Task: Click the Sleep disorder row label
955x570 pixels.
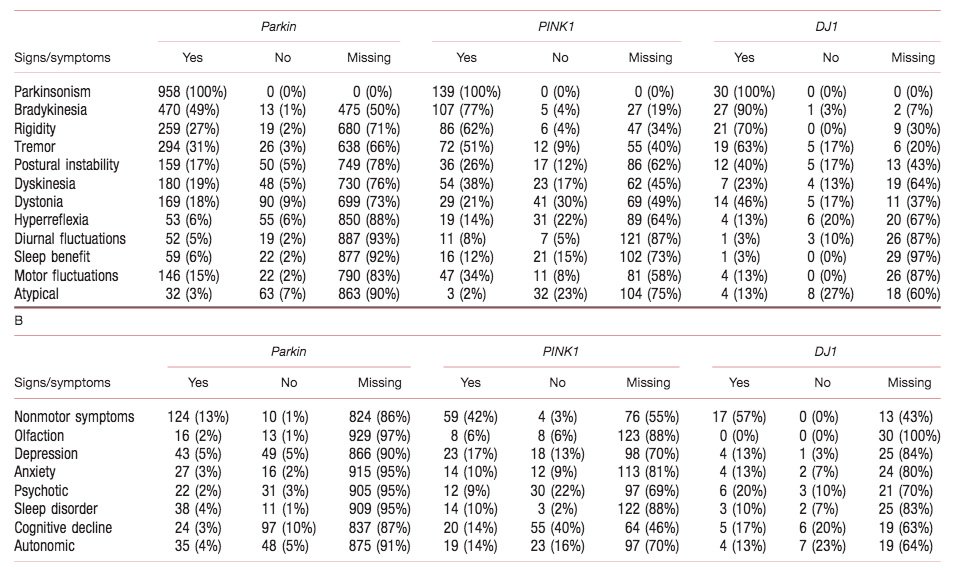Action: (58, 509)
